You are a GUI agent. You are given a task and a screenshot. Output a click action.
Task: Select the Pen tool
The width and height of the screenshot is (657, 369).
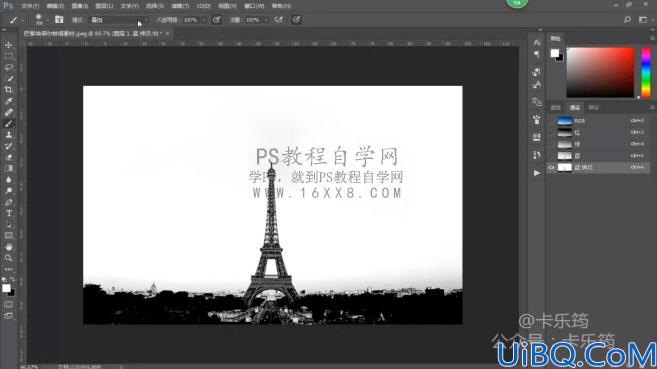click(8, 202)
